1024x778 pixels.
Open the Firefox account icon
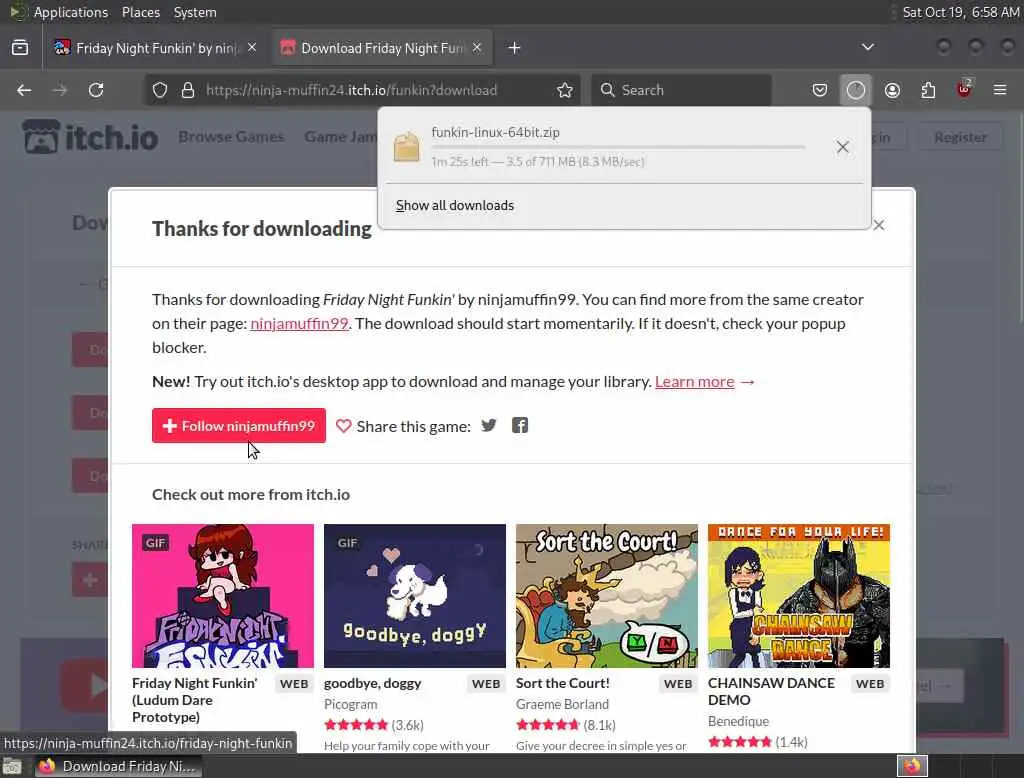892,90
